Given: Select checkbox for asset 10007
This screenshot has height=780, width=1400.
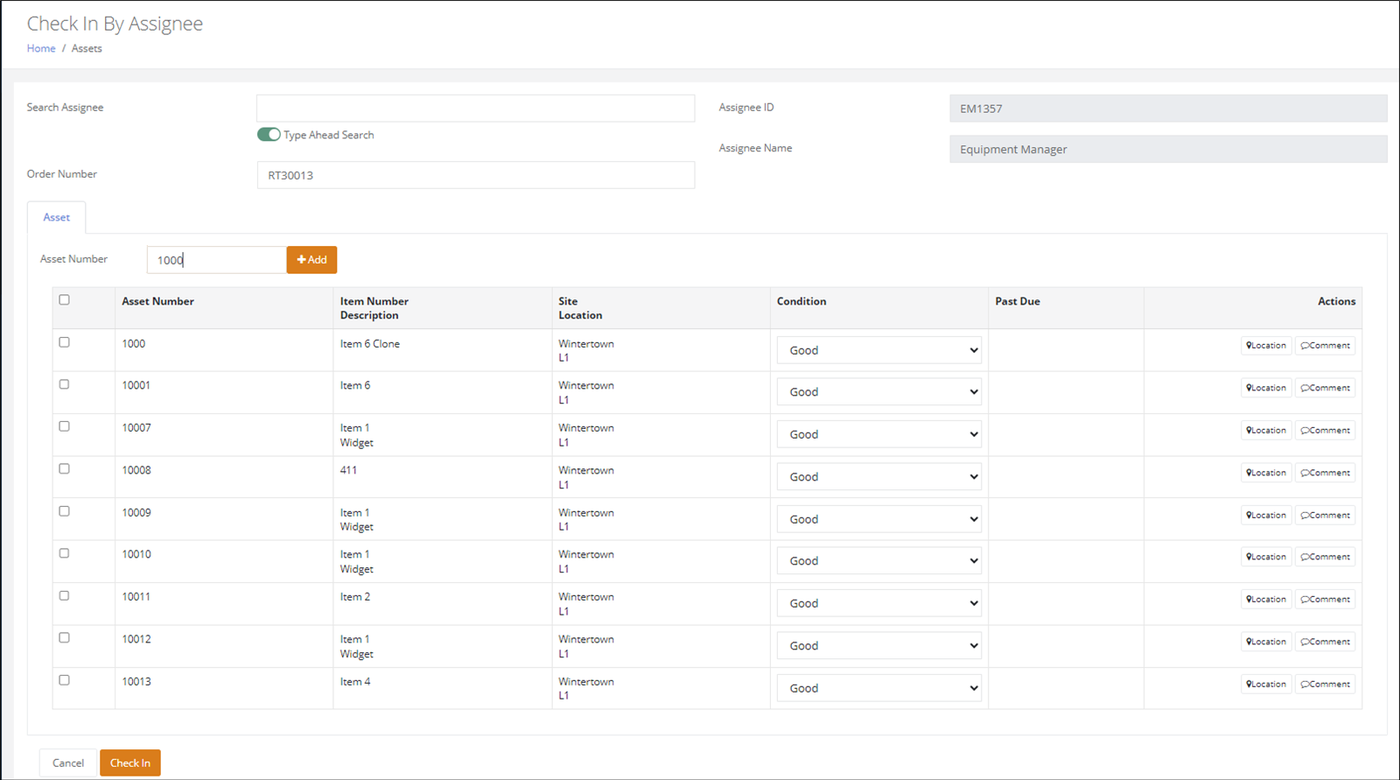Looking at the screenshot, I should point(64,426).
